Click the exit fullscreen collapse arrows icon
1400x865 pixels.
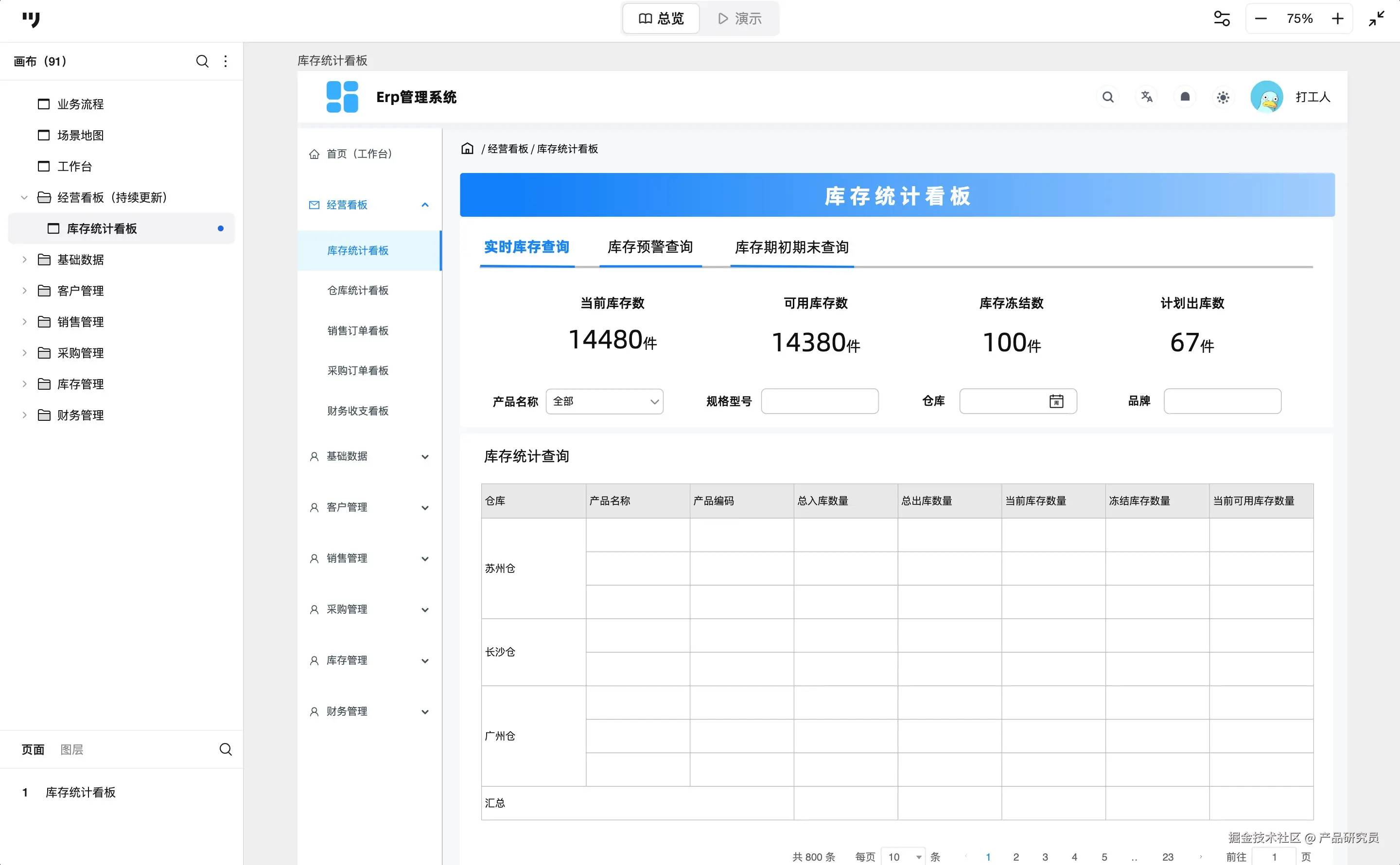click(1376, 19)
